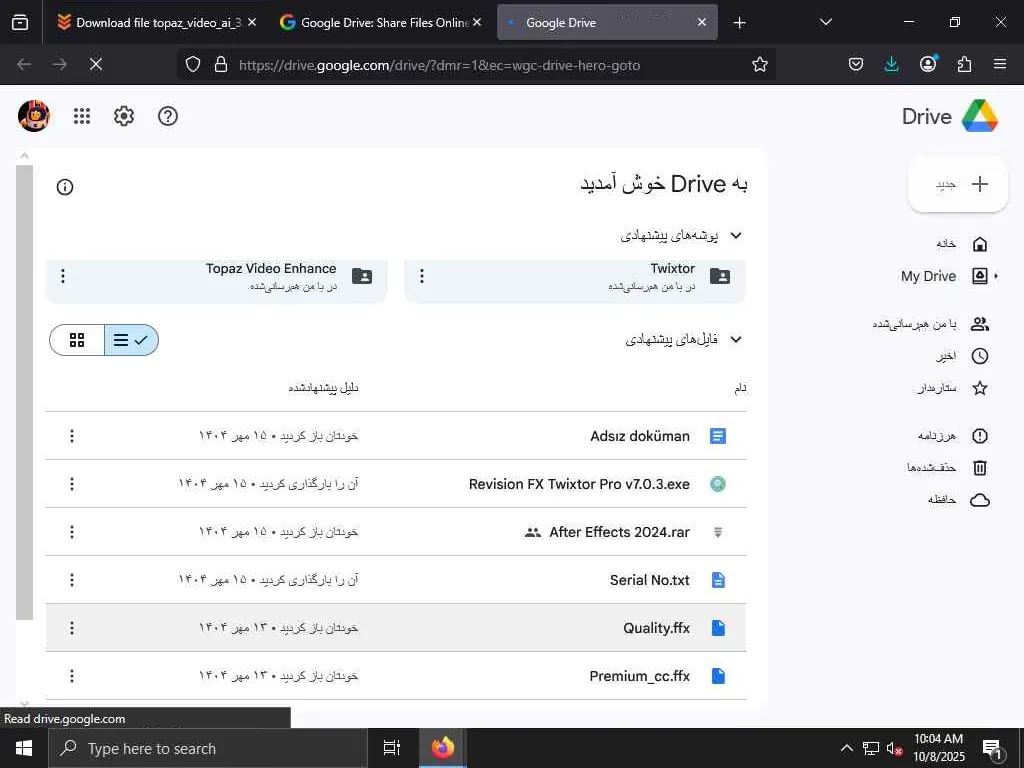Close the Download file topaz_video_ai tab

[252, 23]
